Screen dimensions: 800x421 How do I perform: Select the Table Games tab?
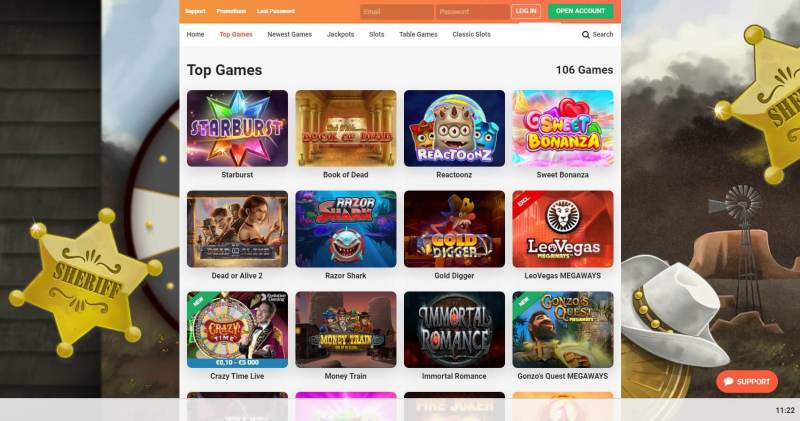[418, 34]
